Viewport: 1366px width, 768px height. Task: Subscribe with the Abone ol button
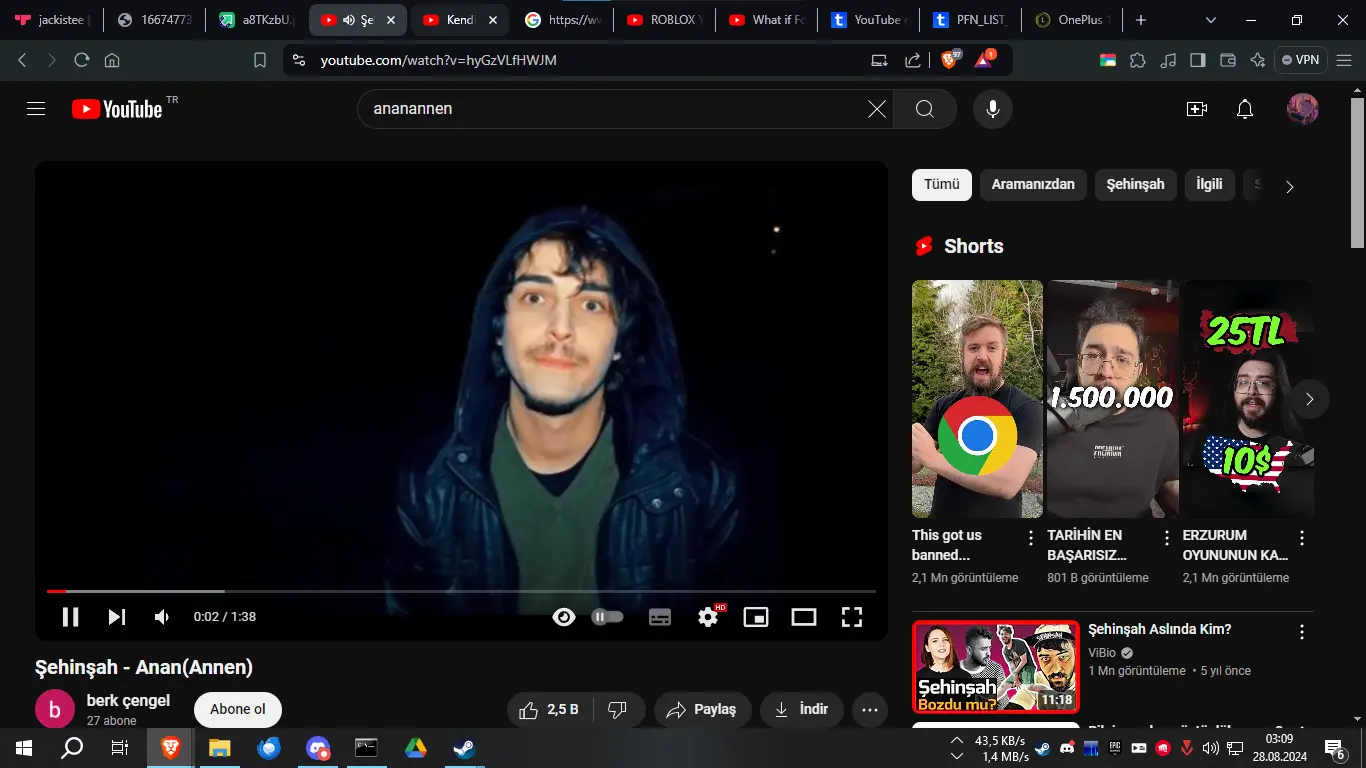pyautogui.click(x=238, y=709)
